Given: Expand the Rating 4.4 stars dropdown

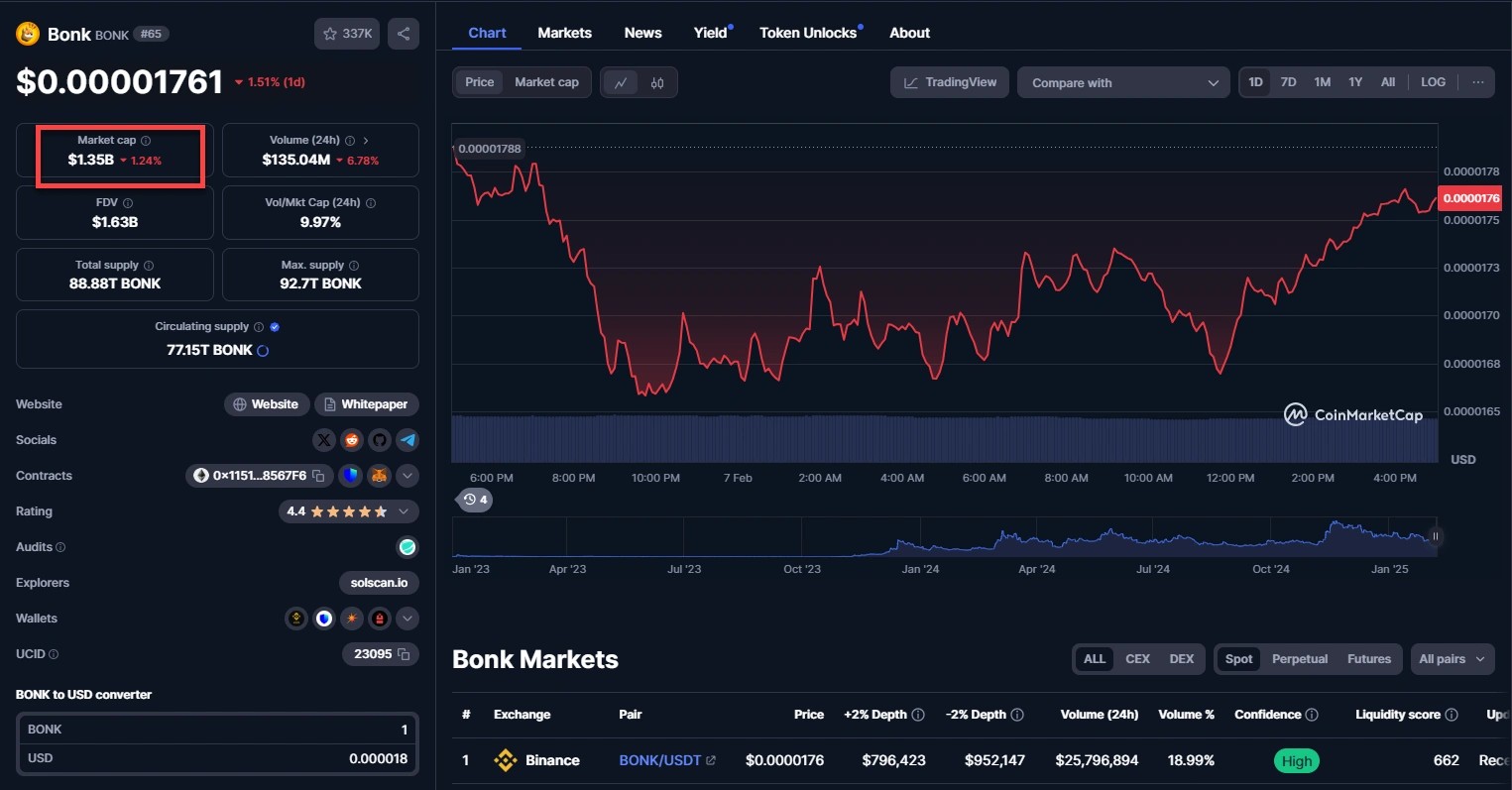Looking at the screenshot, I should [x=404, y=511].
